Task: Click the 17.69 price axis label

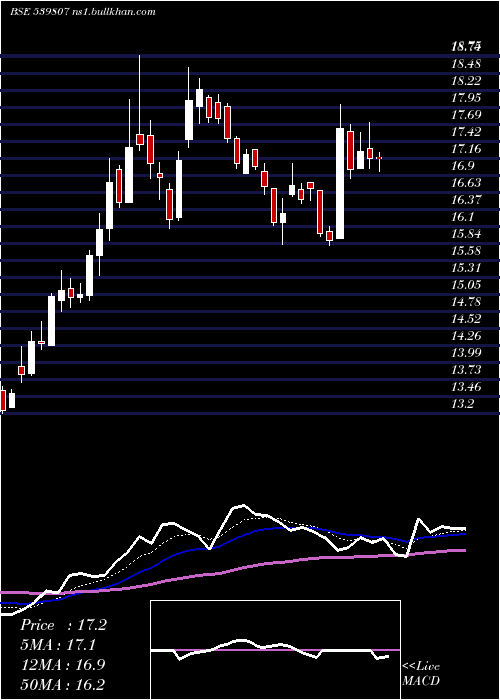Action: (x=466, y=115)
